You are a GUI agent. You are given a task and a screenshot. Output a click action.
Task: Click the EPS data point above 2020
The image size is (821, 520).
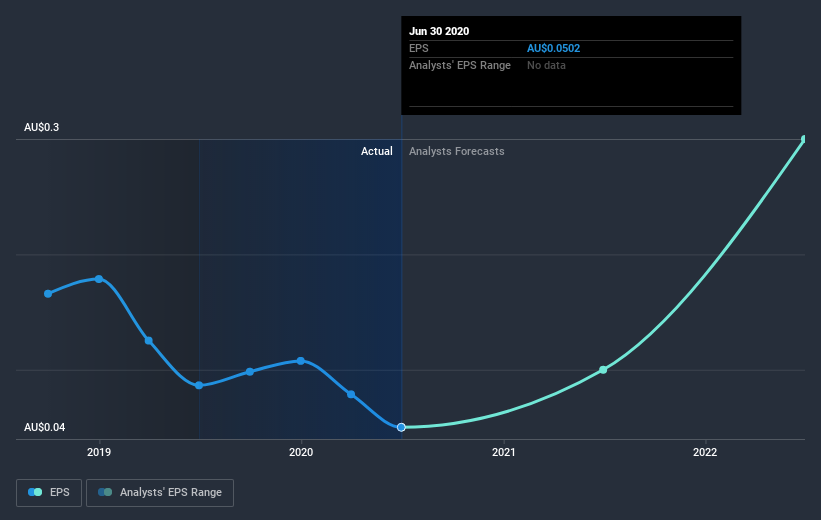[301, 361]
